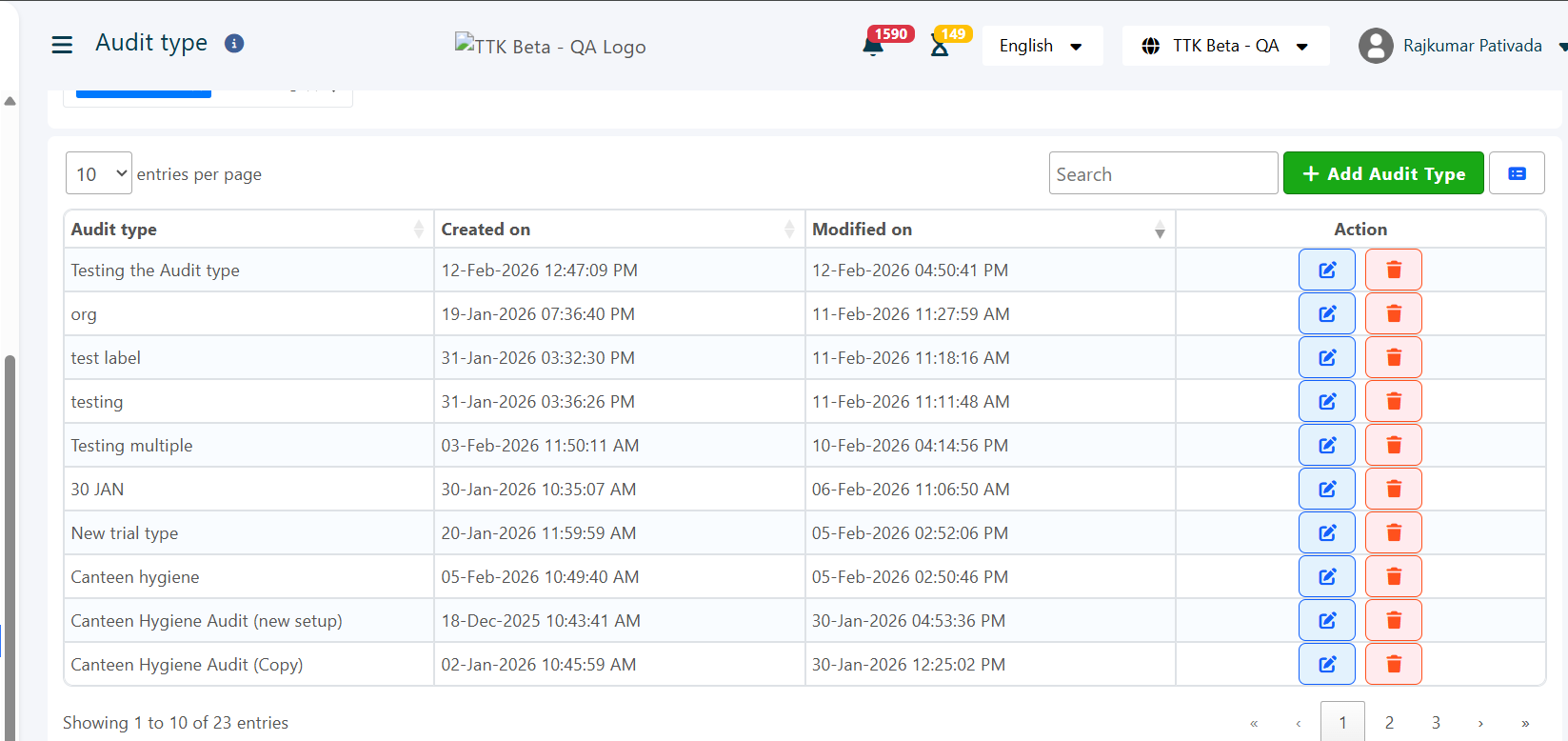Open the hourglass pending items icon

[940, 46]
